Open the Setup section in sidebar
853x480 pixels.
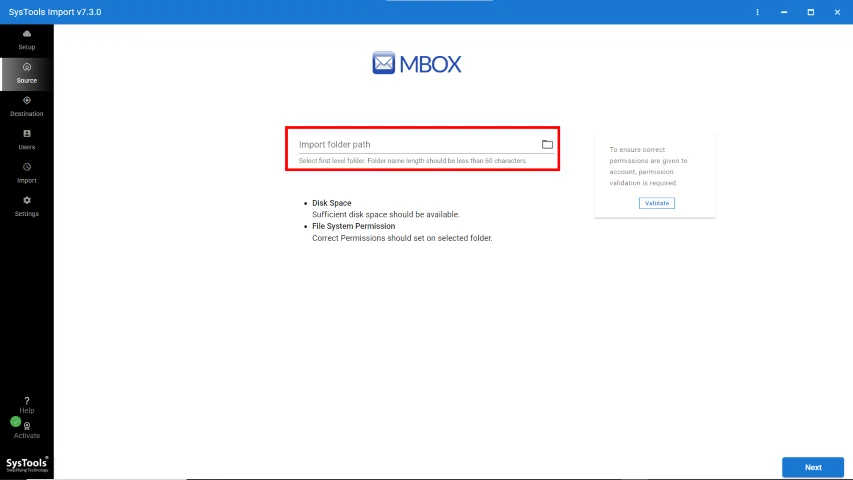click(27, 40)
